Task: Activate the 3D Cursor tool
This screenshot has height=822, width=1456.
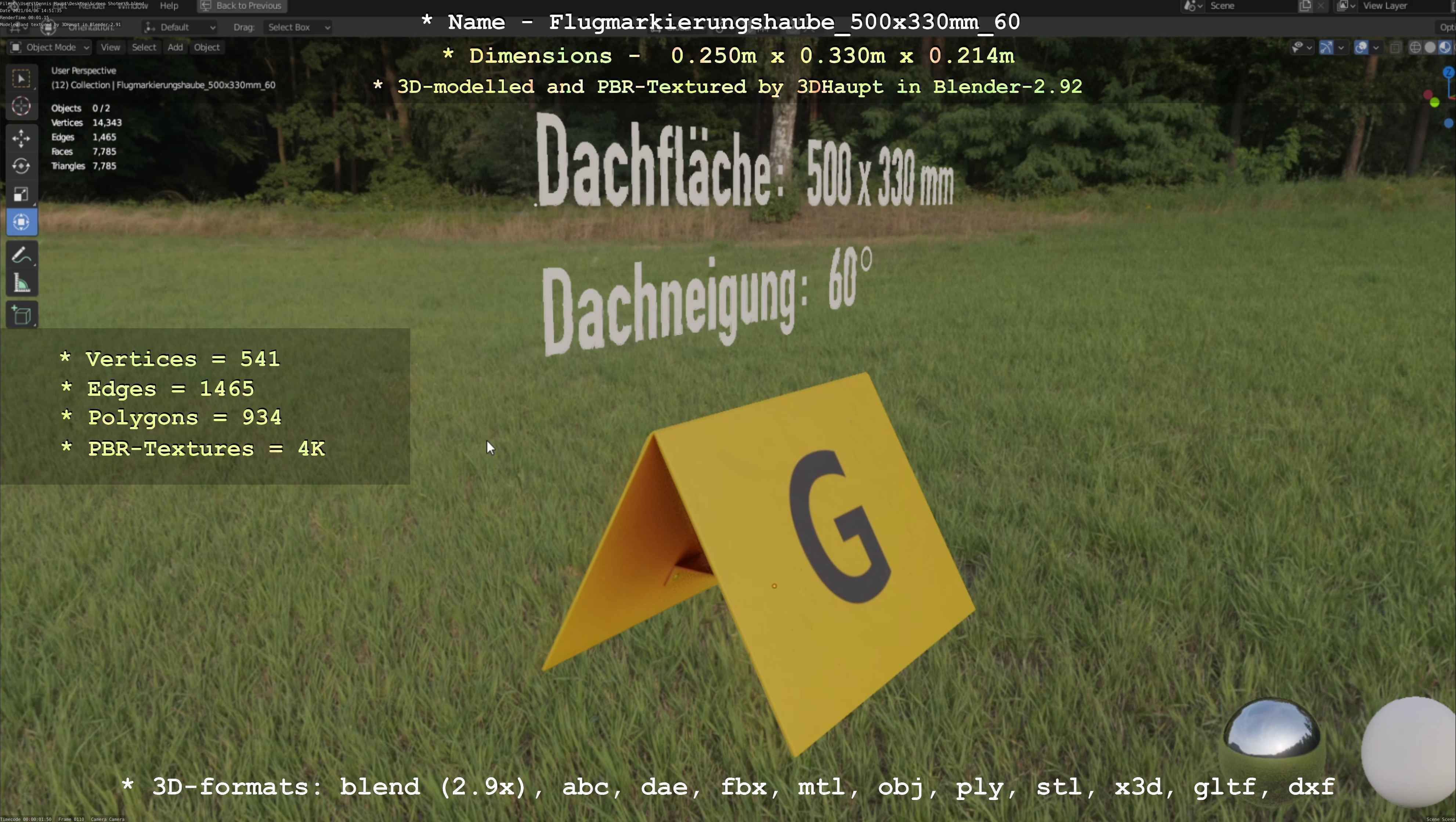Action: coord(21,106)
